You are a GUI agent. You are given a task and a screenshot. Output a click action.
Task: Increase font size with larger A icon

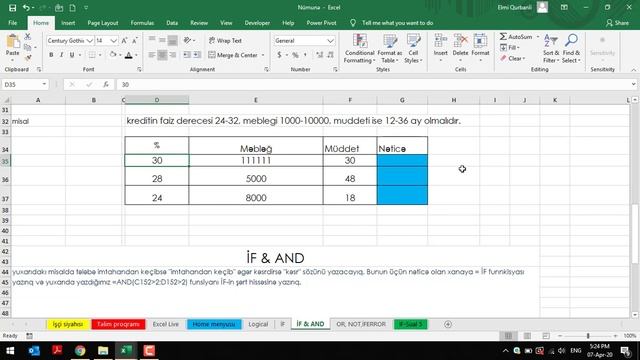pos(124,40)
